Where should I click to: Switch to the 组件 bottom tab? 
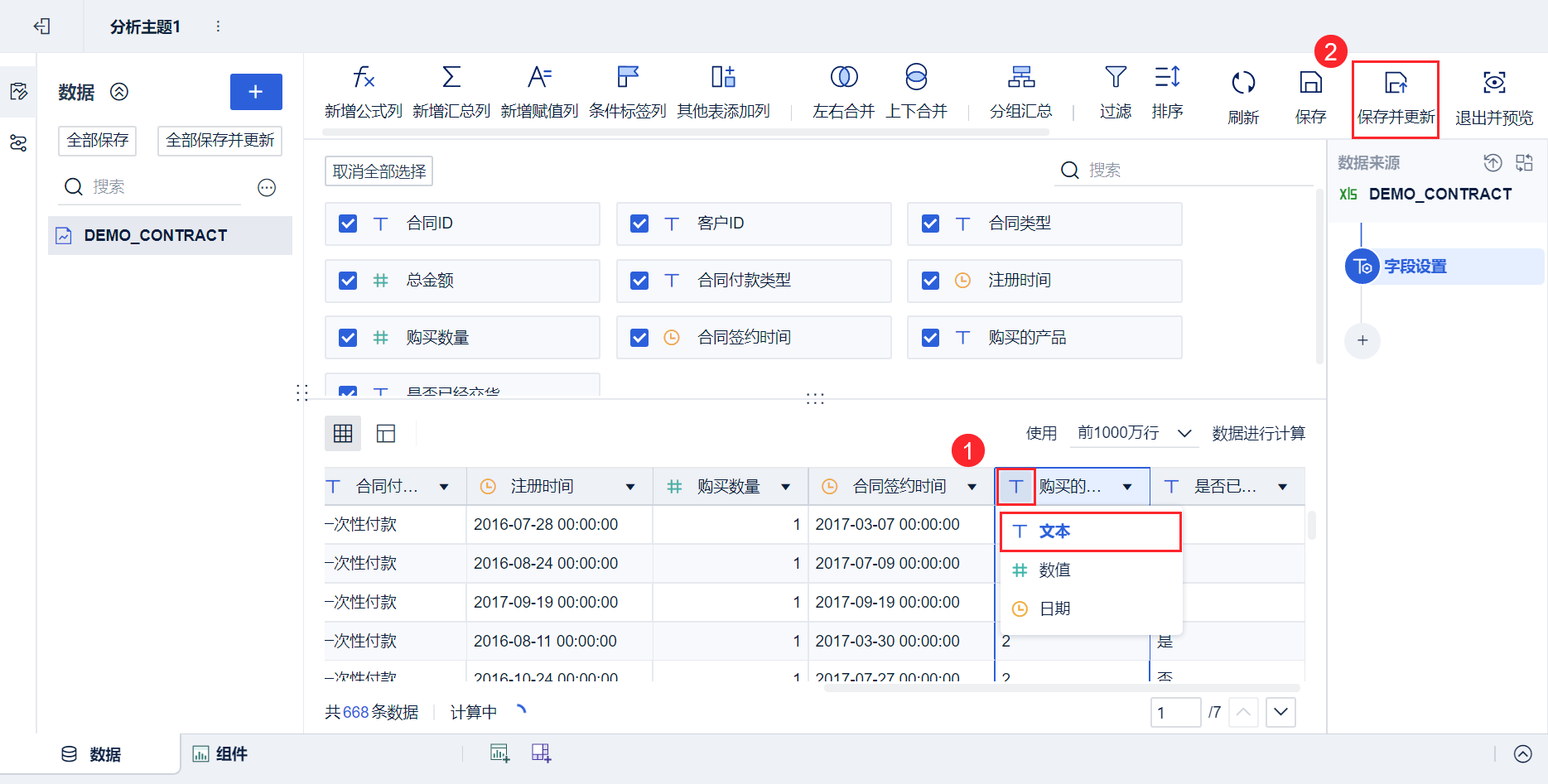[220, 754]
